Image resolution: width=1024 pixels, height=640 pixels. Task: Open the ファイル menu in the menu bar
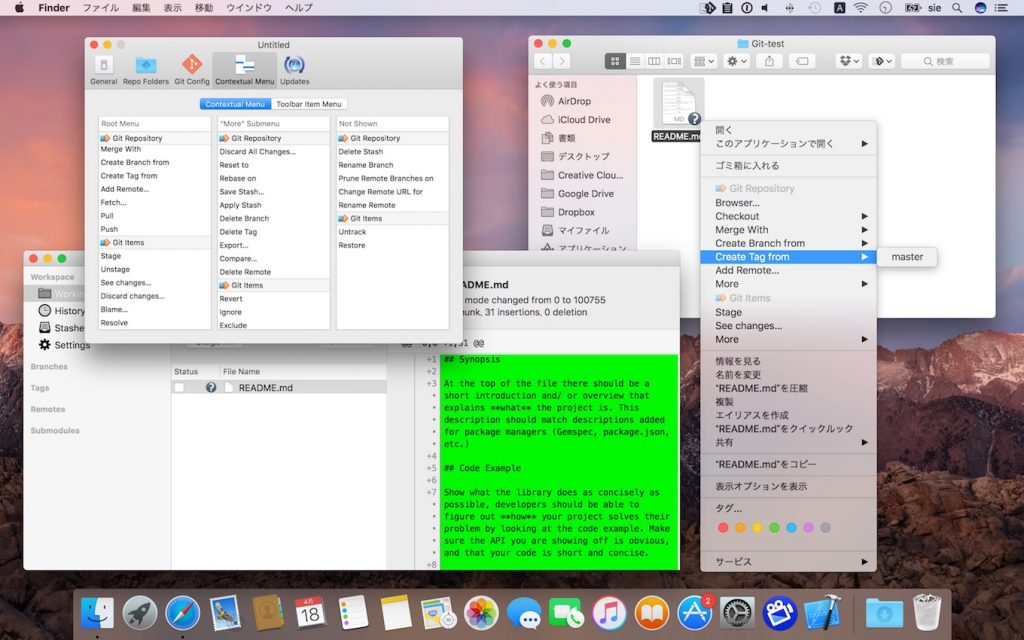[x=100, y=8]
